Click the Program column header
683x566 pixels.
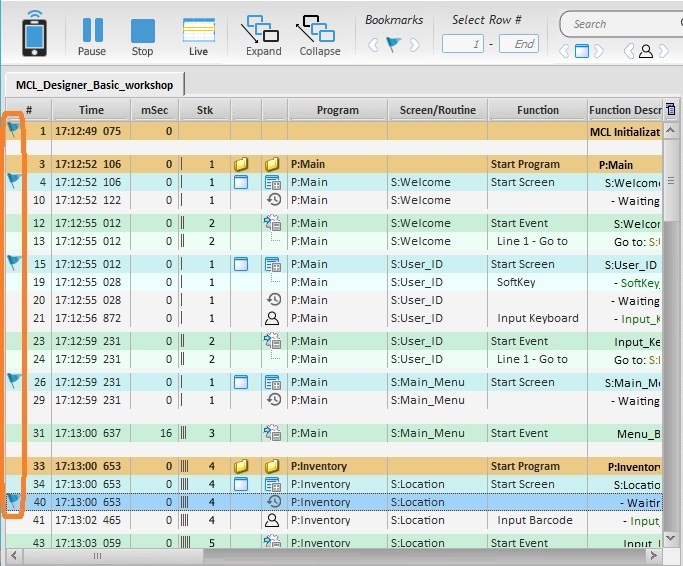(337, 110)
